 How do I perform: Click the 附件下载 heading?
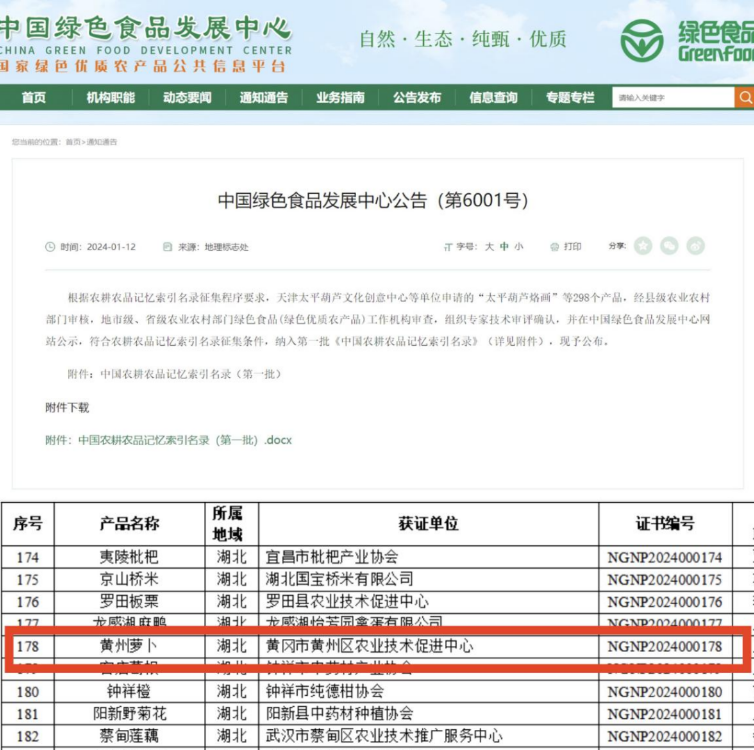click(67, 408)
